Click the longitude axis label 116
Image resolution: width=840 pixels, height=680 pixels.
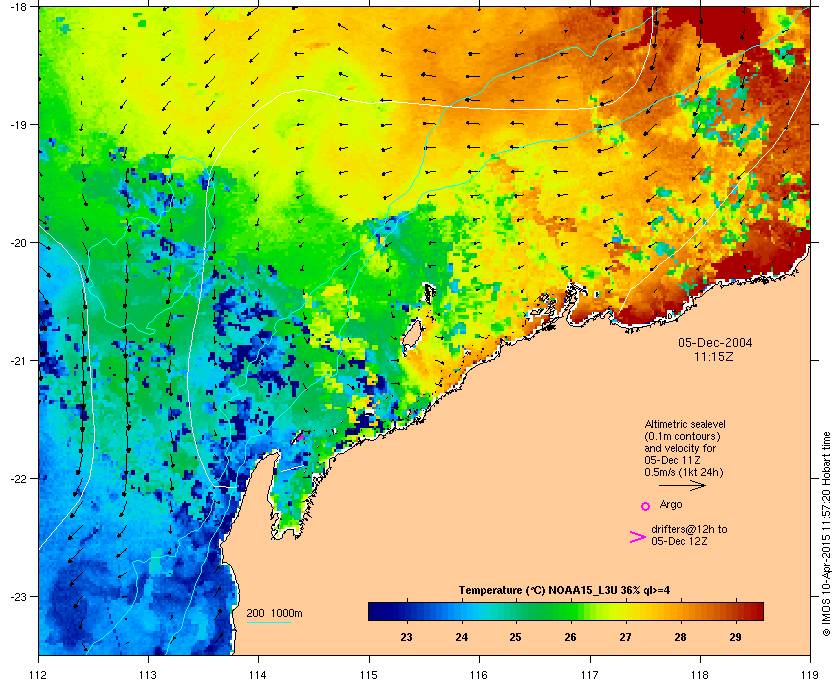coord(479,675)
